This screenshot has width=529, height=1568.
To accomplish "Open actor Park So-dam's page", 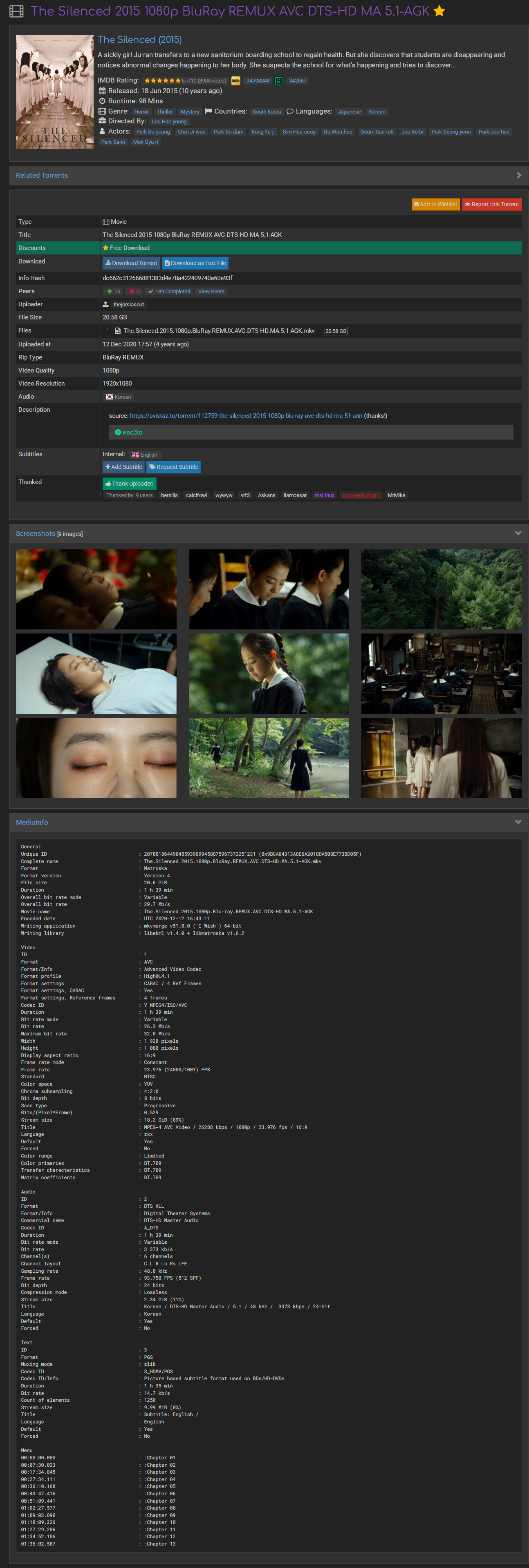I will 229,132.
